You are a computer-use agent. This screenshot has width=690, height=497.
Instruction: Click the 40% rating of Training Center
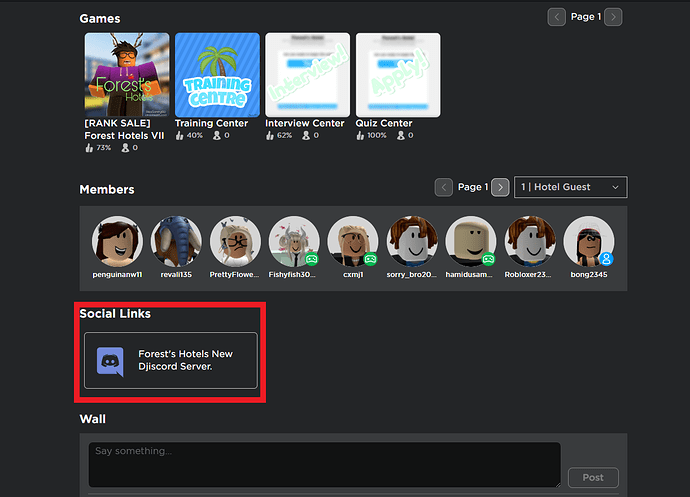(x=195, y=136)
